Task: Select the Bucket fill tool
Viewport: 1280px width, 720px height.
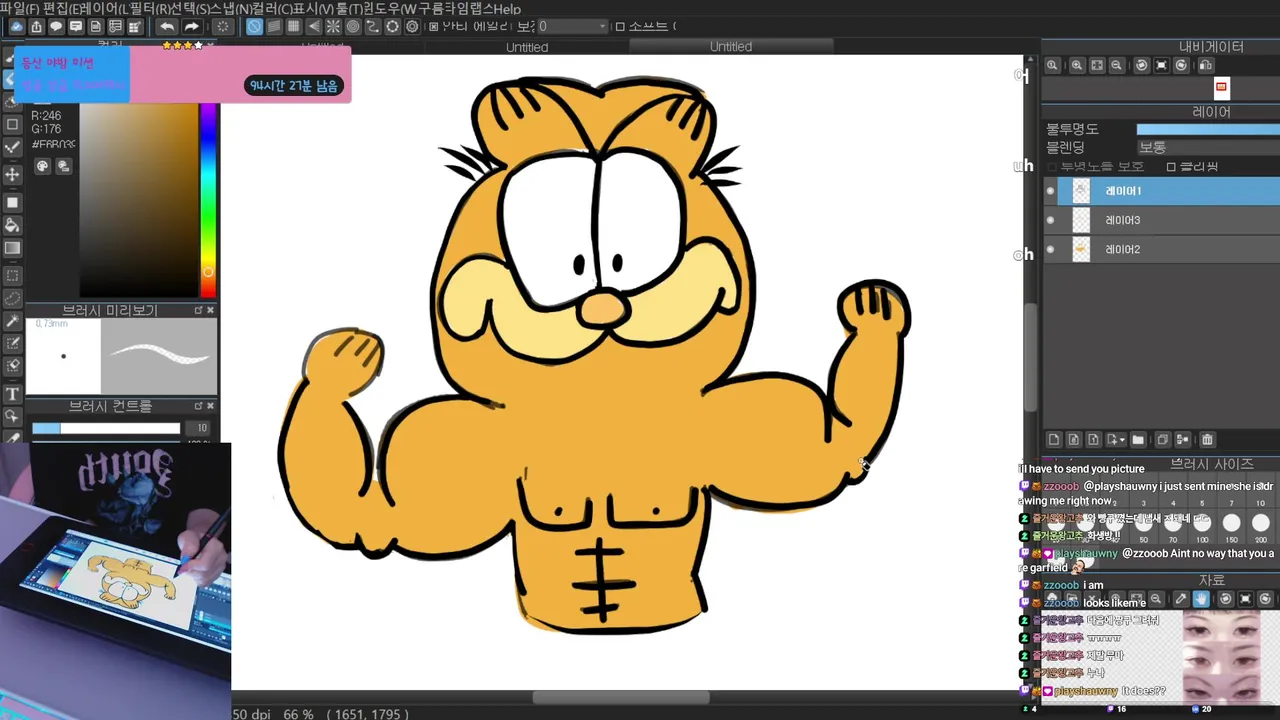Action: (x=12, y=226)
